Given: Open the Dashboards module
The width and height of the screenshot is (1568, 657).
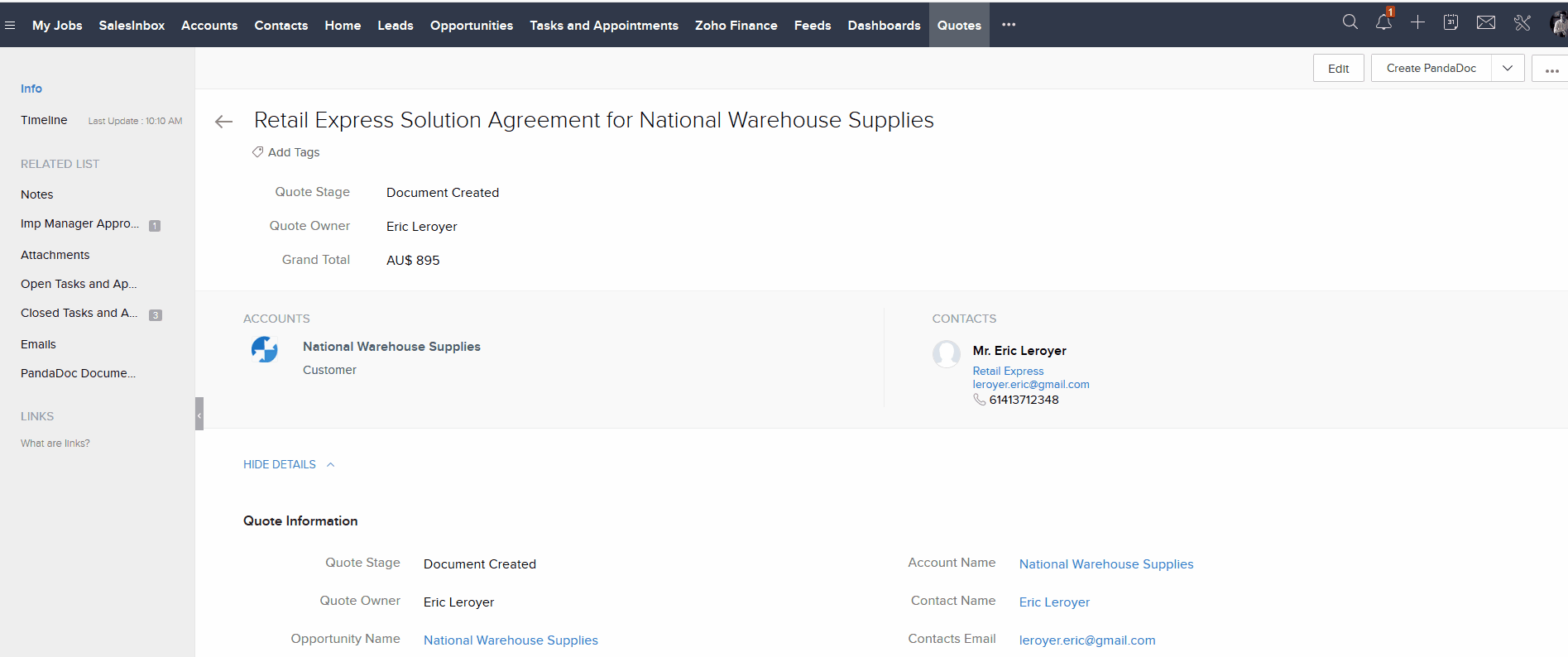Looking at the screenshot, I should click(x=884, y=26).
